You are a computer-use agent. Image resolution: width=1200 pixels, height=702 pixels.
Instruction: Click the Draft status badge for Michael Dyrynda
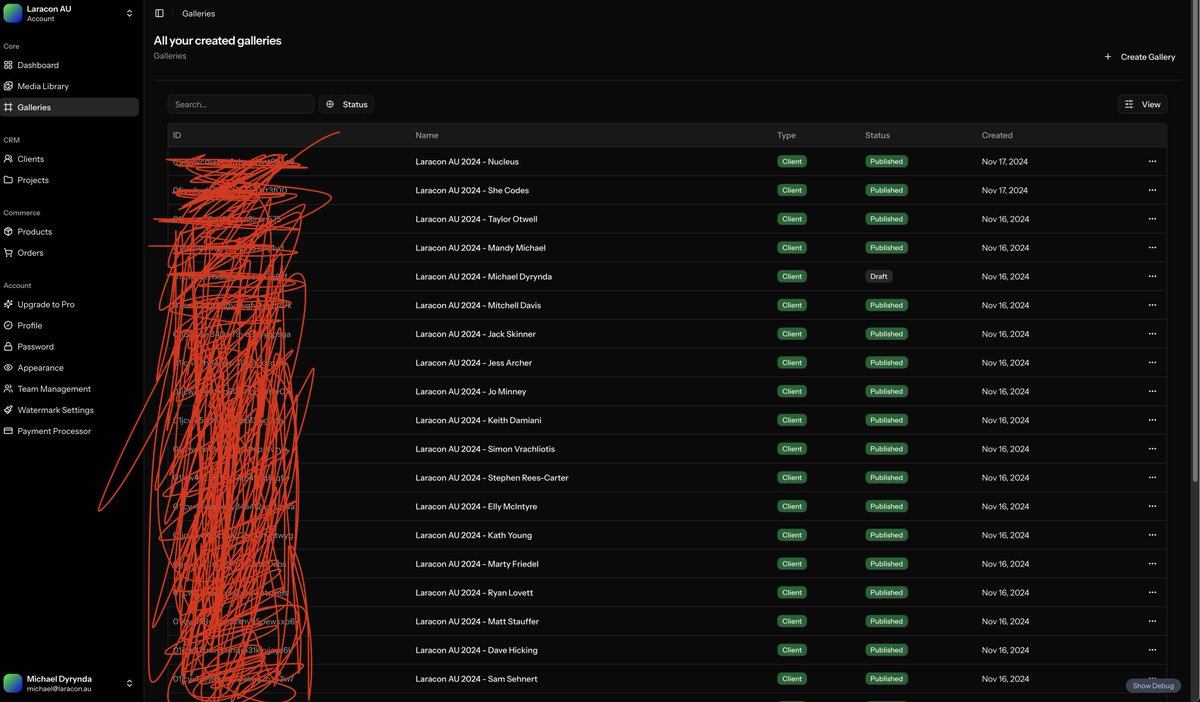click(879, 276)
